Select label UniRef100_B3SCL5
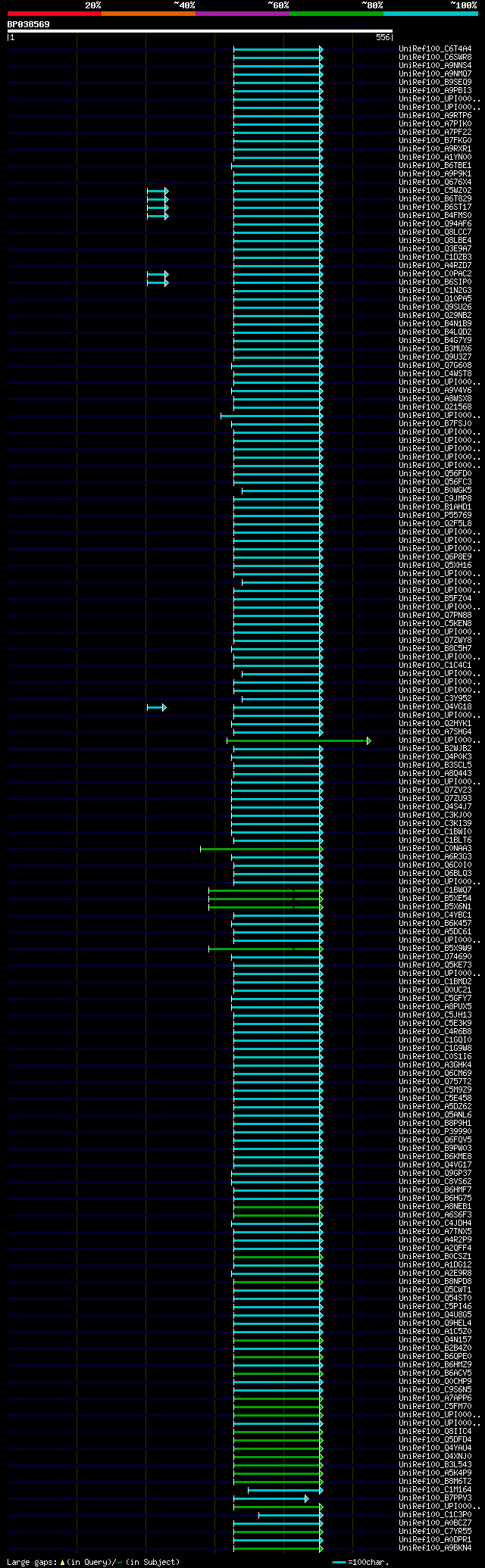The height and width of the screenshot is (1568, 485). [x=435, y=765]
